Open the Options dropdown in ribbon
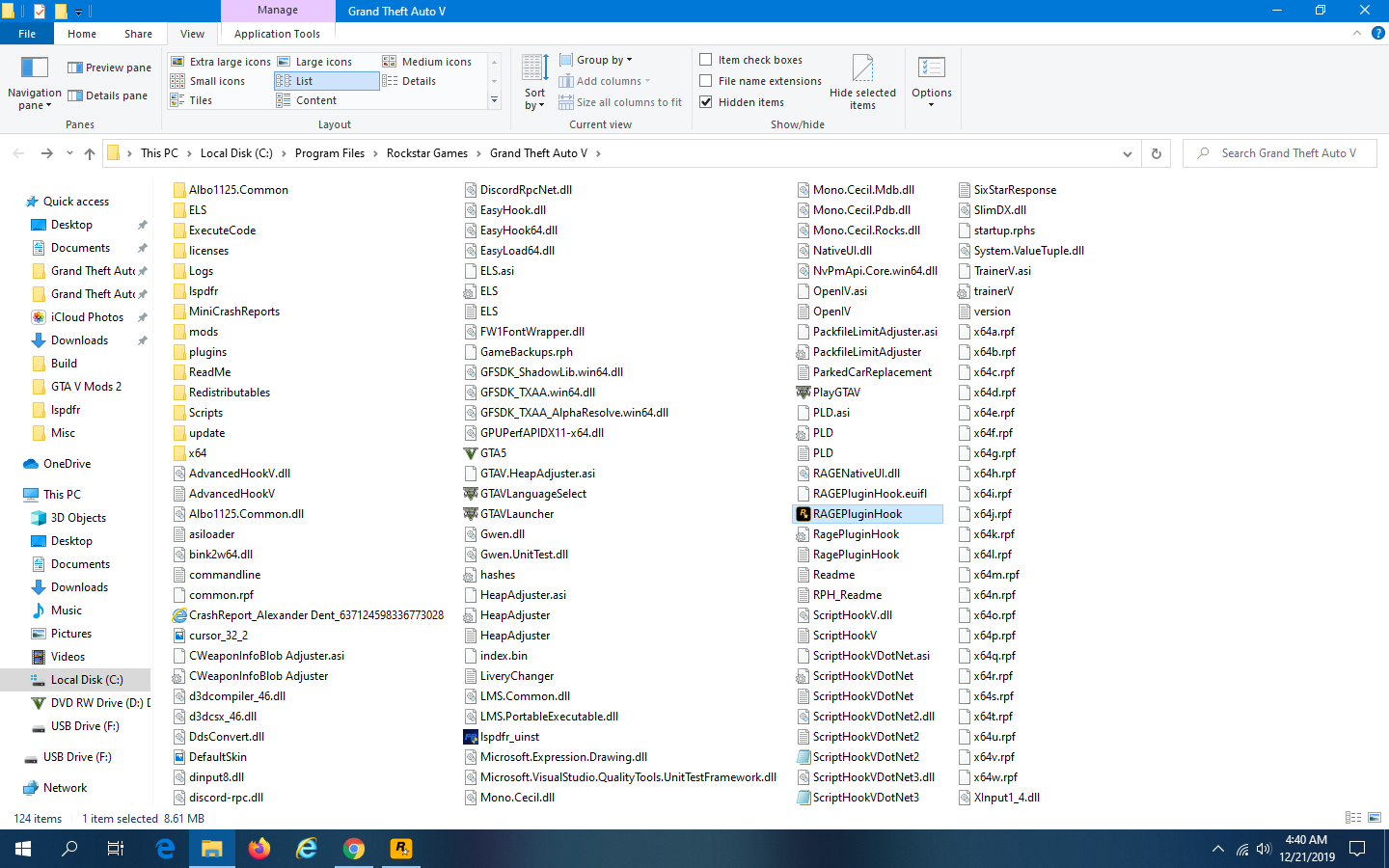Image resolution: width=1389 pixels, height=868 pixels. [932, 83]
